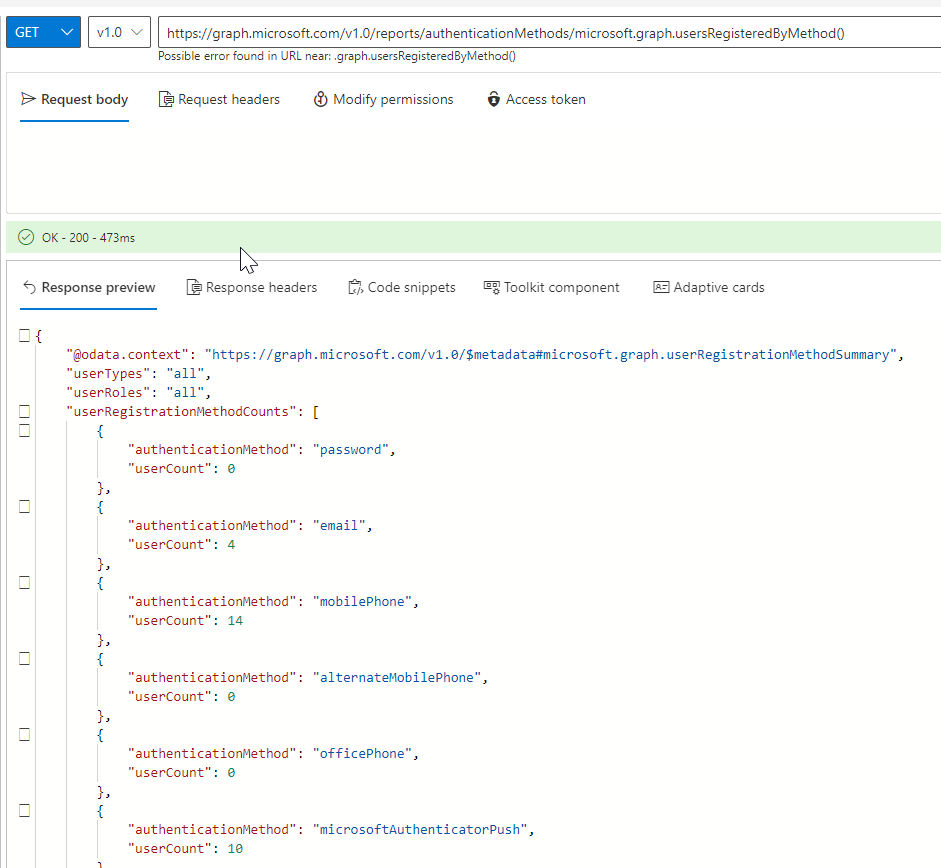Click the userCount value 14

tap(235, 621)
